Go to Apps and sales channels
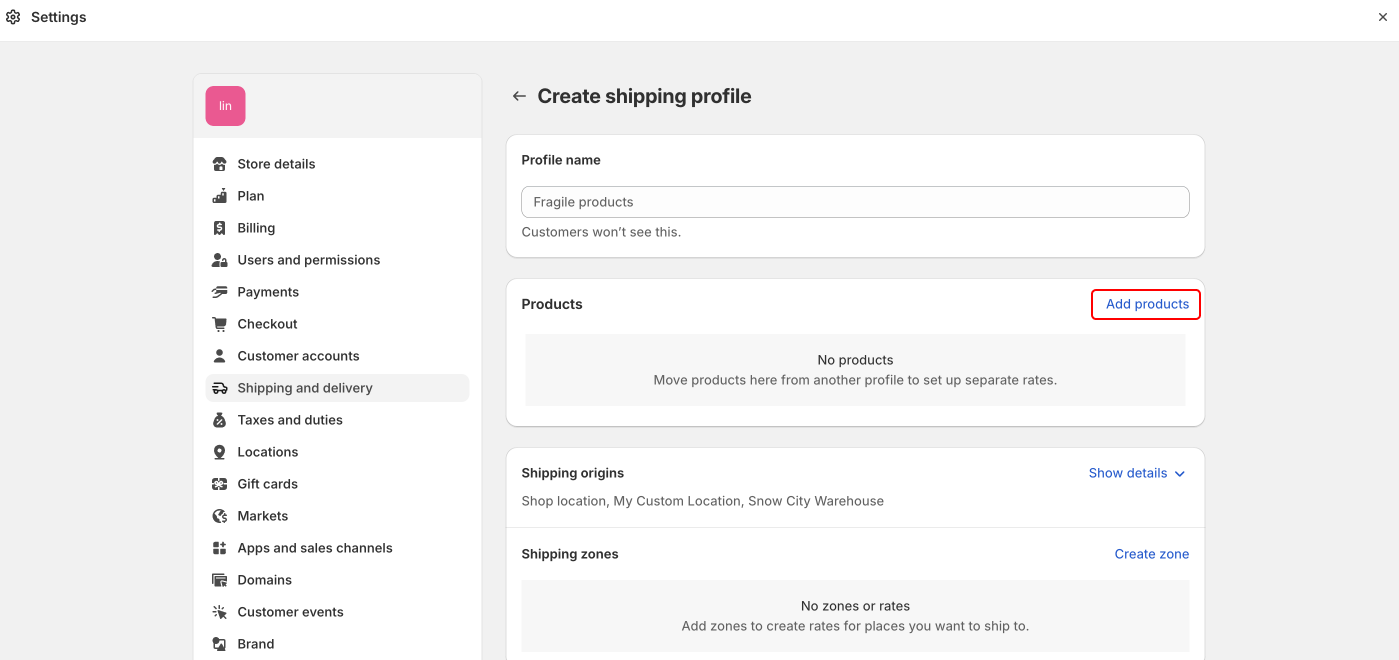This screenshot has width=1399, height=660. click(x=337, y=548)
